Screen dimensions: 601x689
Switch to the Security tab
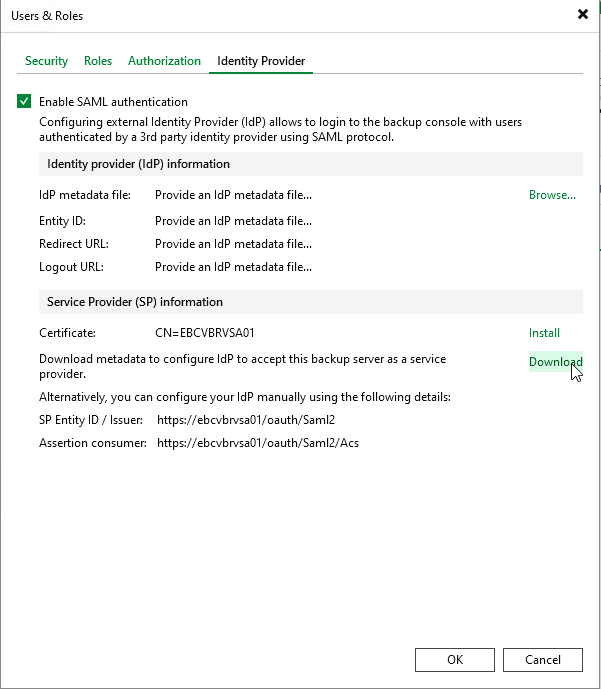click(46, 61)
